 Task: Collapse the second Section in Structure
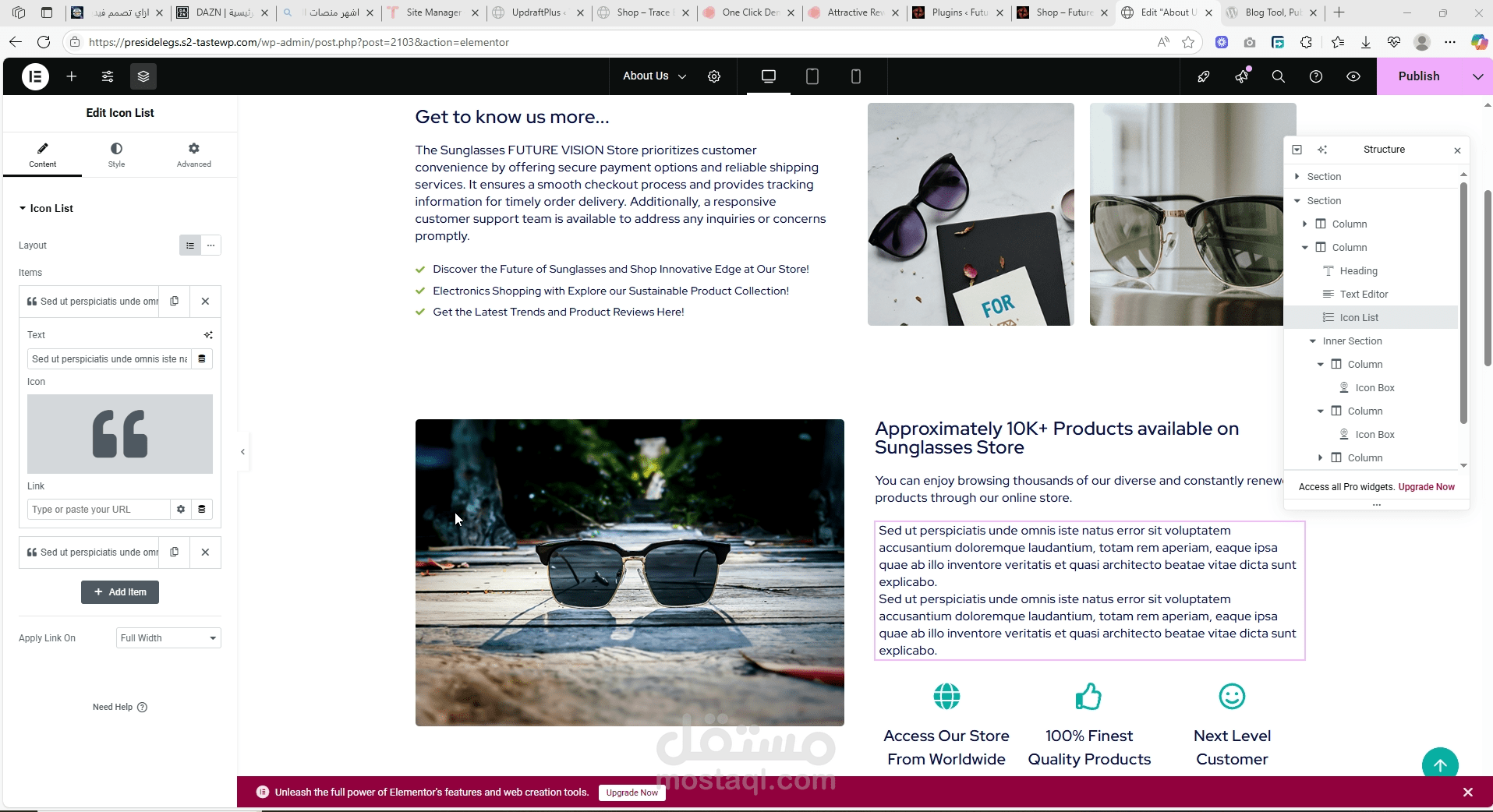(x=1297, y=201)
